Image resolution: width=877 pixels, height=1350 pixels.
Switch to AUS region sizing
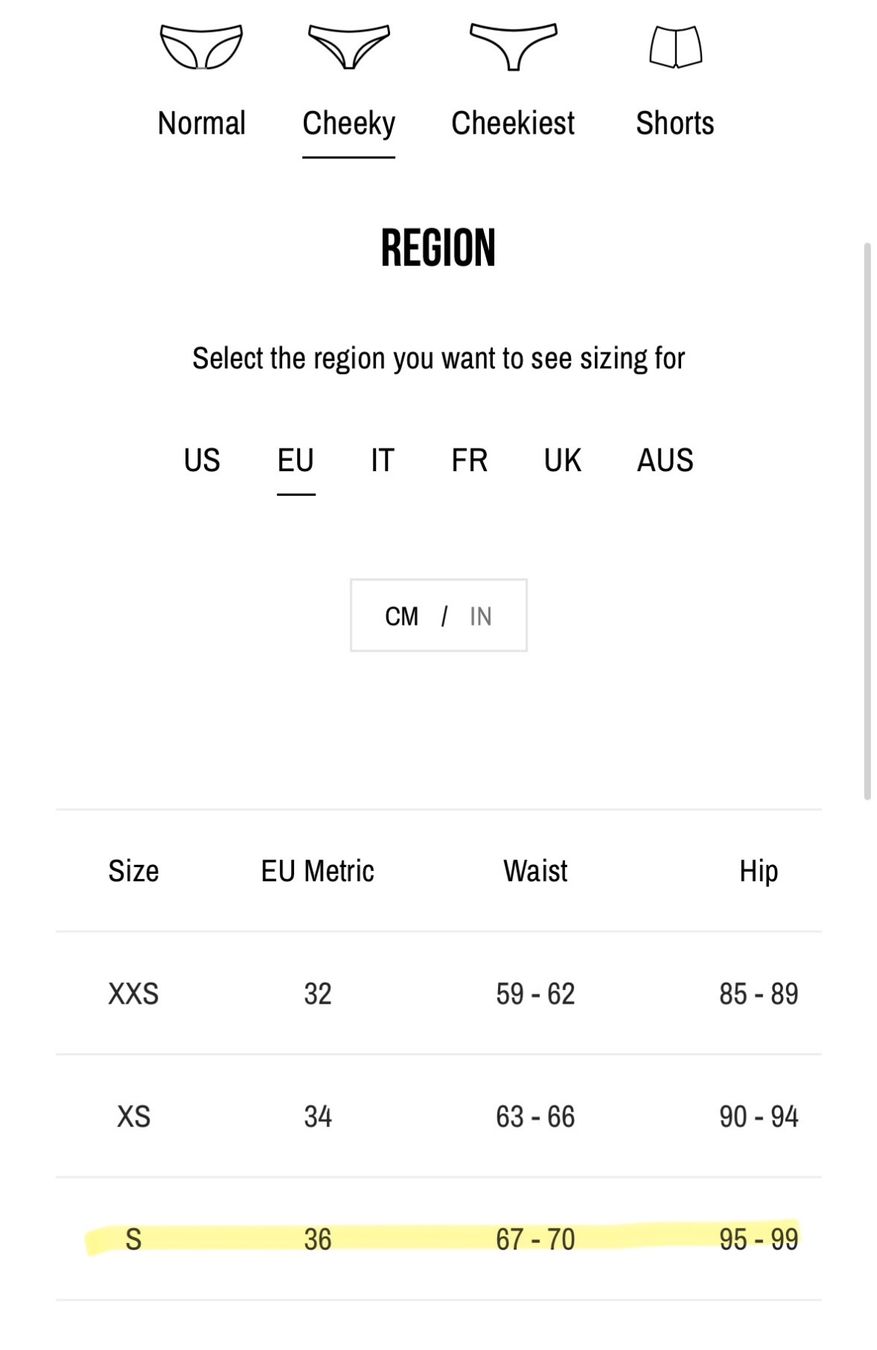pos(665,460)
